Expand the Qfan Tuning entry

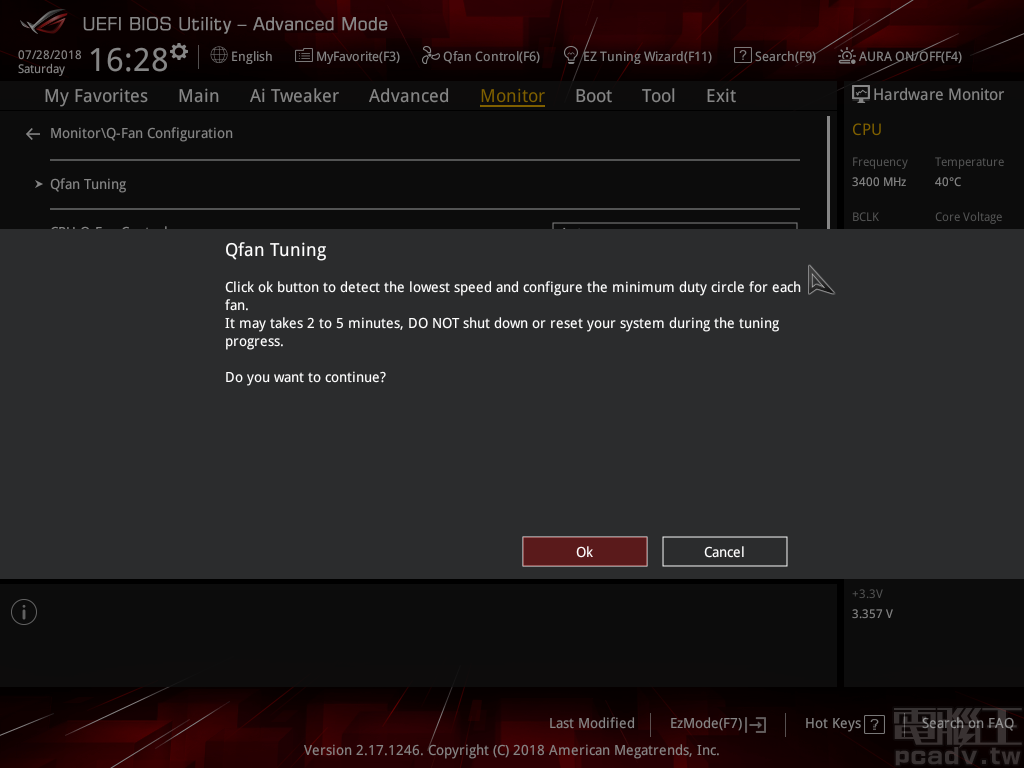(x=88, y=184)
